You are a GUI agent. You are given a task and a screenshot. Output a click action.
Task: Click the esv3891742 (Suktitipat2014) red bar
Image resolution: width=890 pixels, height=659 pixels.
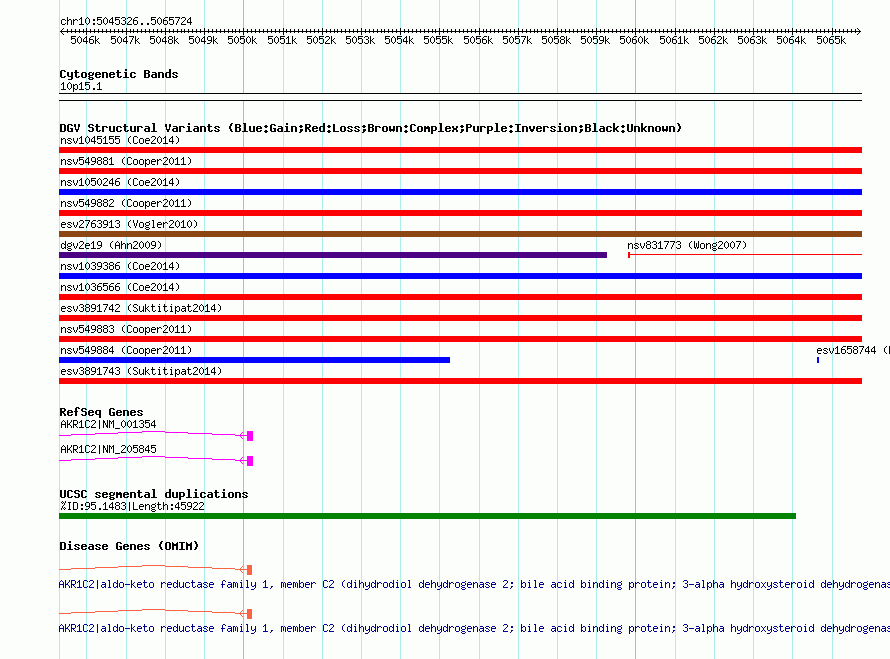pos(460,318)
